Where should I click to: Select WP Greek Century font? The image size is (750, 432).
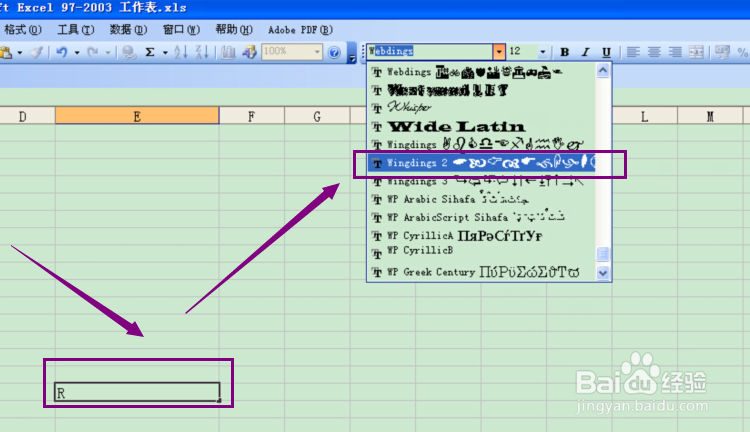click(x=482, y=272)
